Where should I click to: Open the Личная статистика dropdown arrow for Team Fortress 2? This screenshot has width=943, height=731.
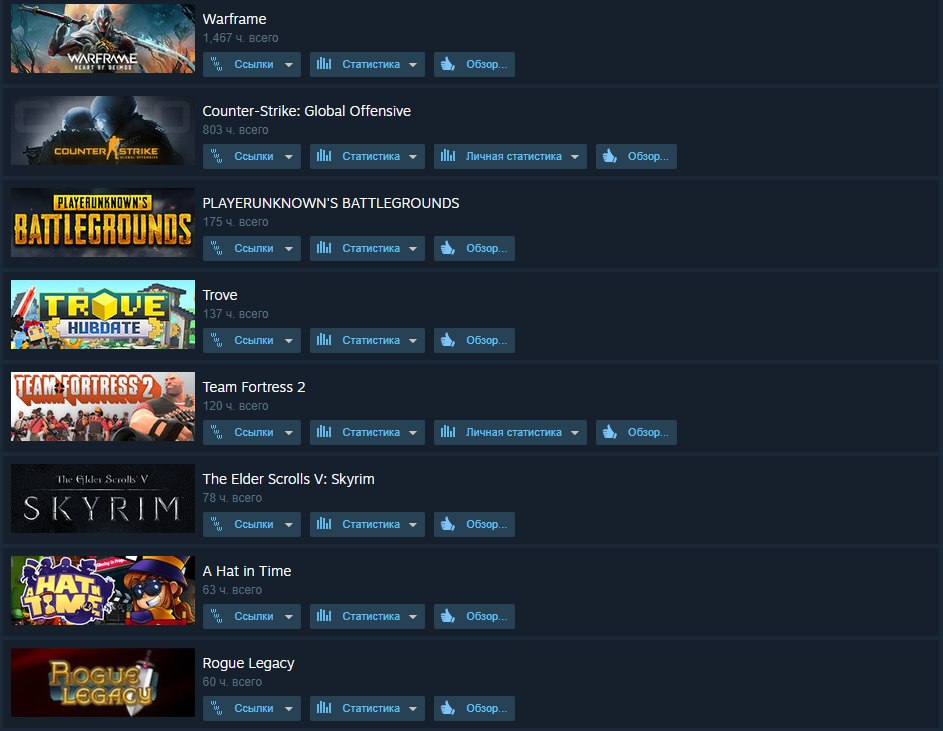(575, 433)
